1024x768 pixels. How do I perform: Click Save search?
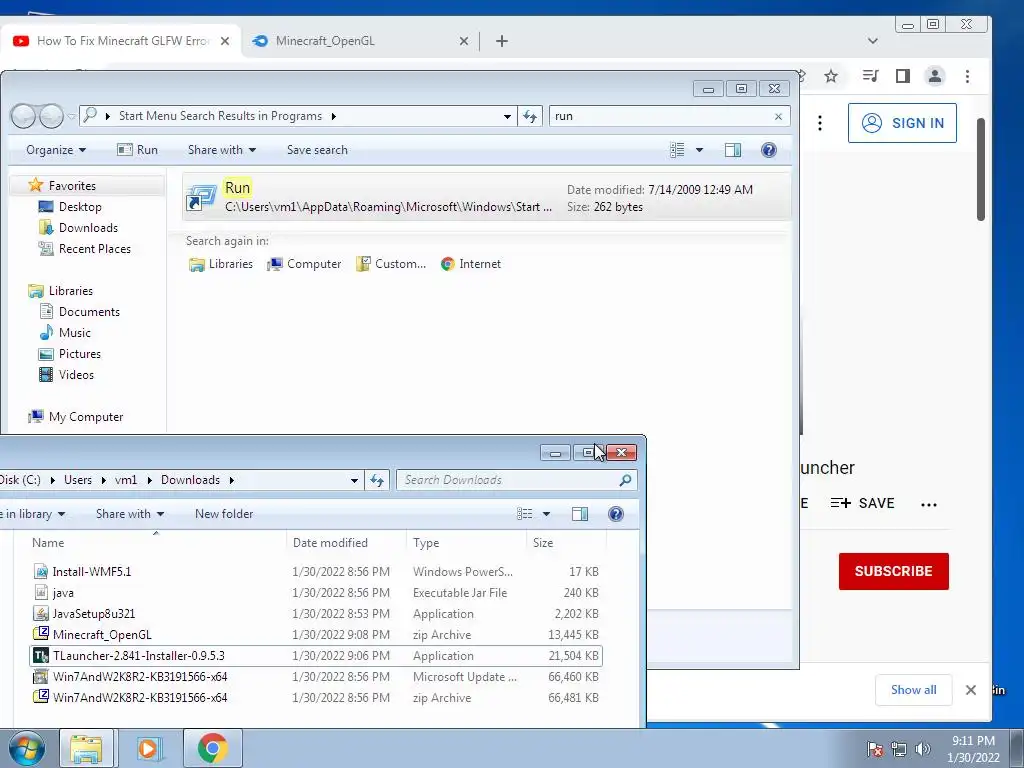(317, 150)
